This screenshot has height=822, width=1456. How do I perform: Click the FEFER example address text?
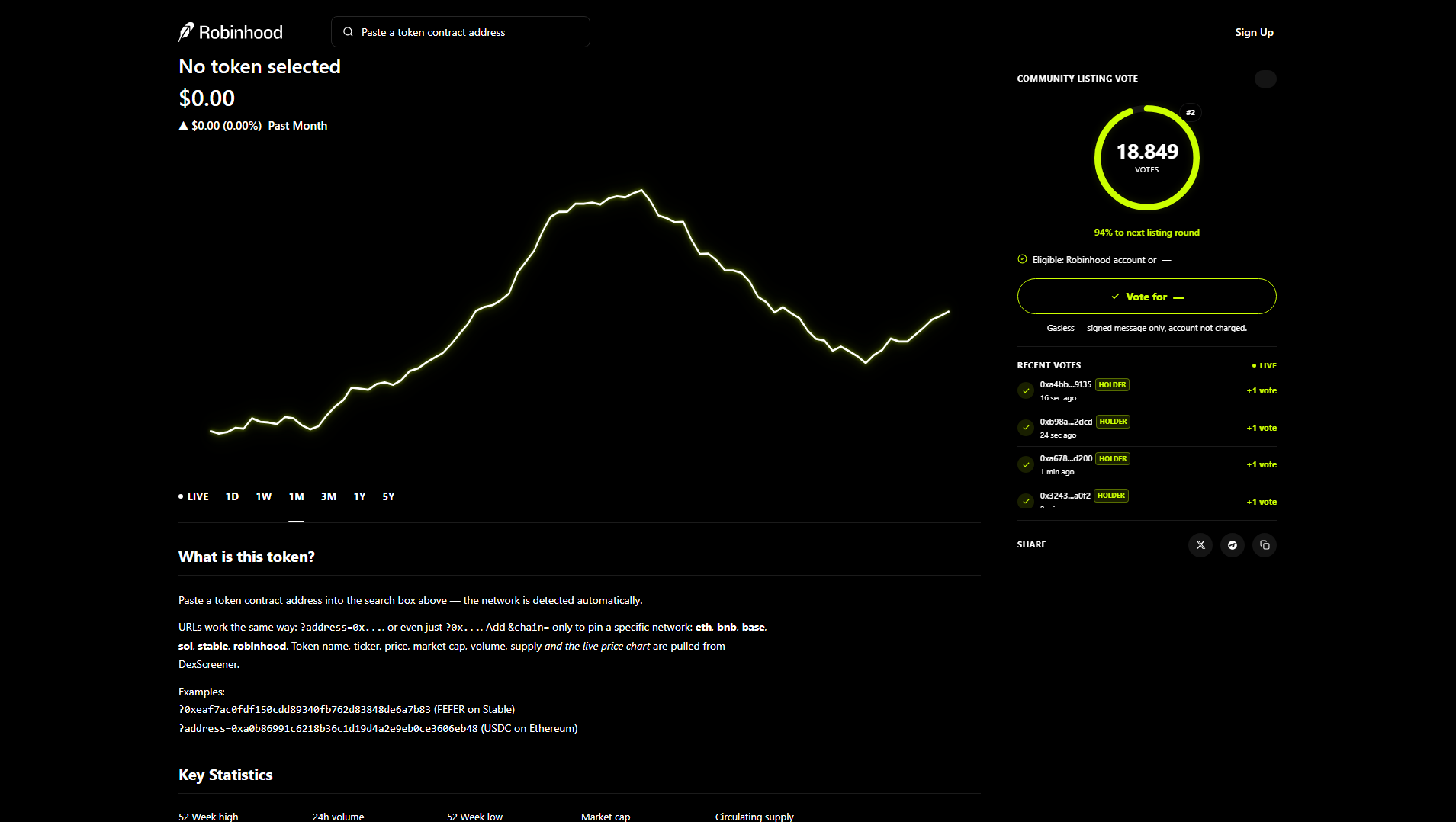(347, 710)
